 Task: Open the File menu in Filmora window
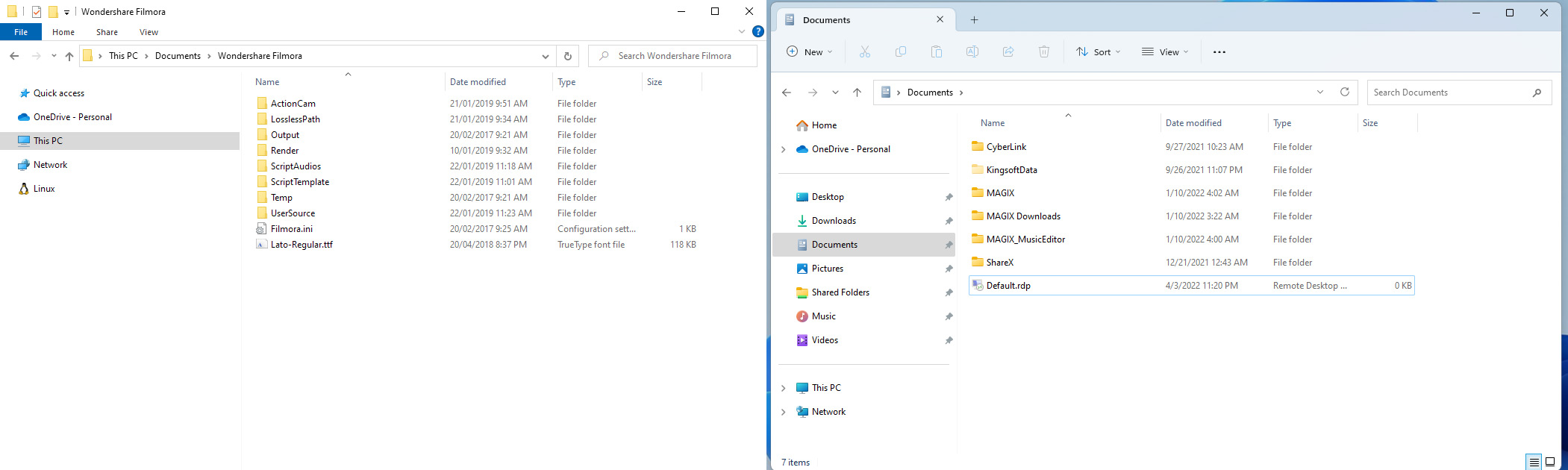point(21,32)
